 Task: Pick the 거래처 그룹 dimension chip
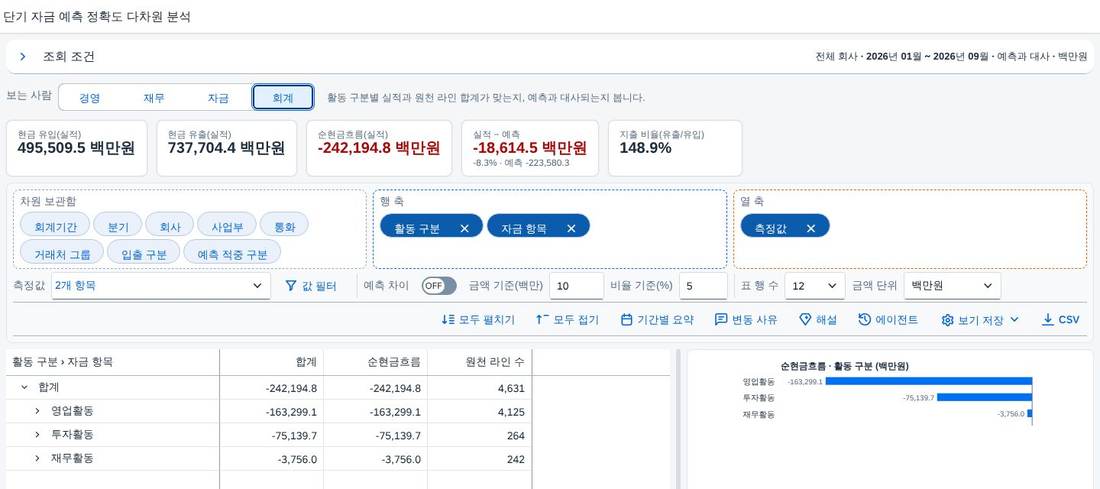click(62, 252)
